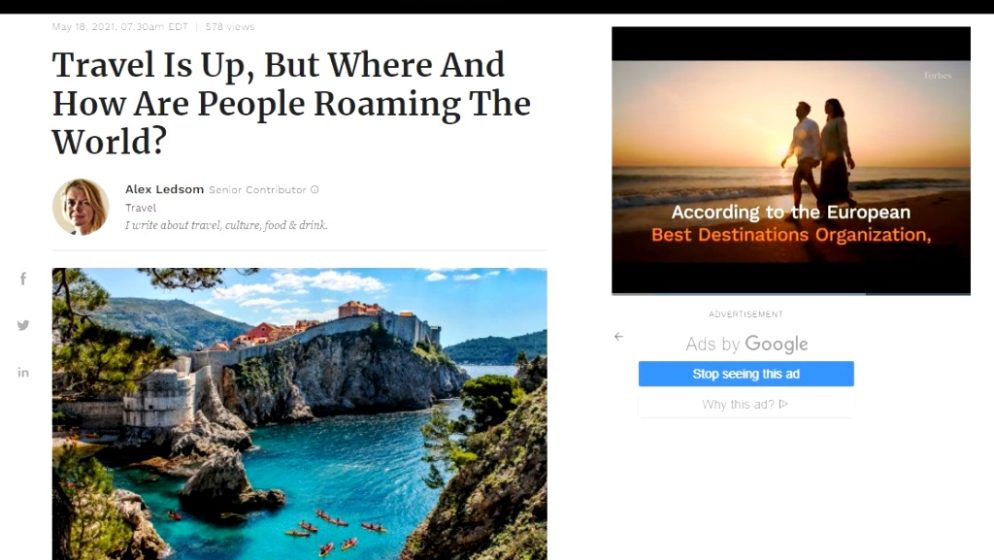Open Alex Ledsom's author photo
Screen dimensions: 994x560
point(81,207)
